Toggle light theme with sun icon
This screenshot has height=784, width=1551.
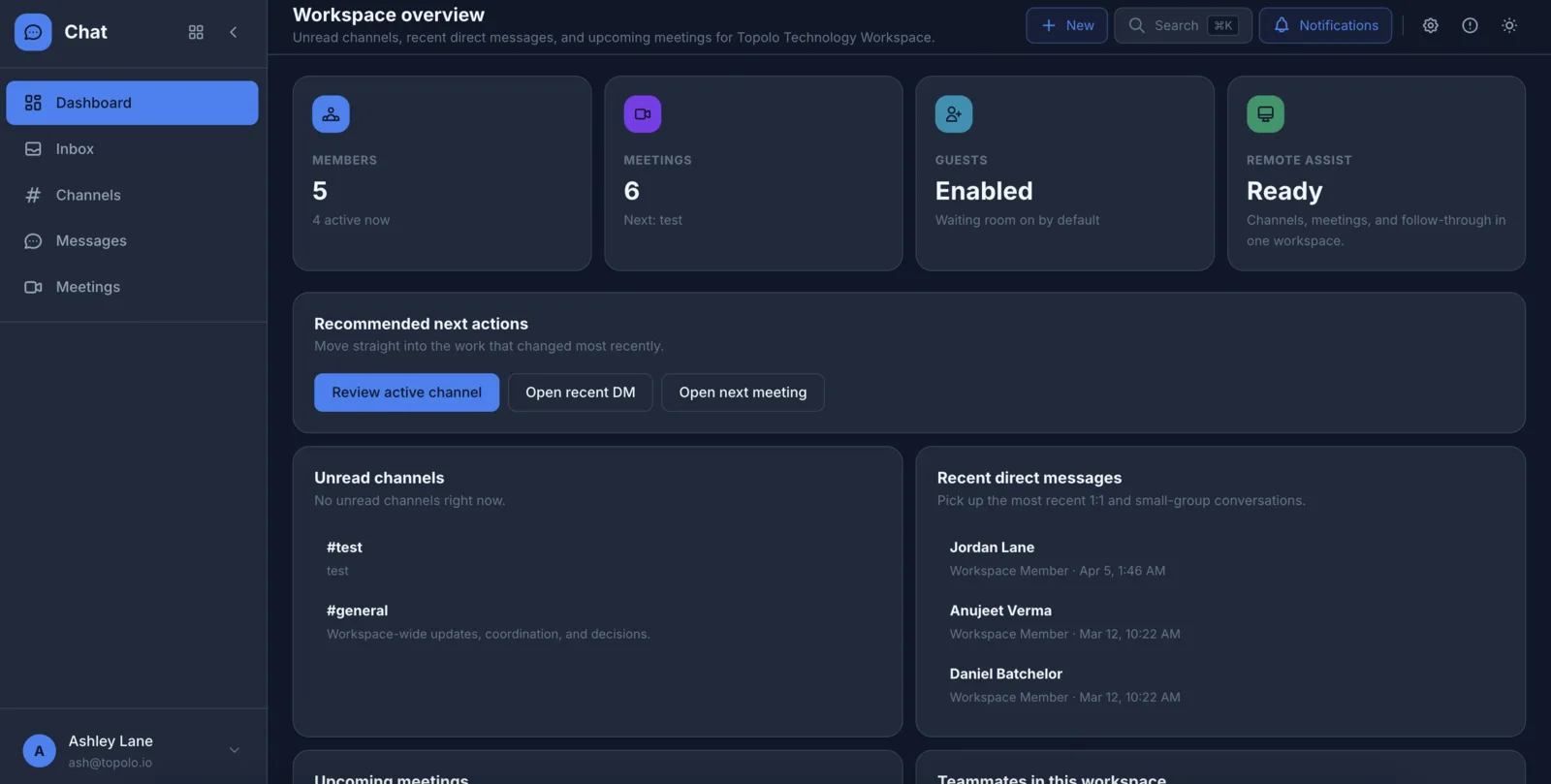pos(1508,25)
